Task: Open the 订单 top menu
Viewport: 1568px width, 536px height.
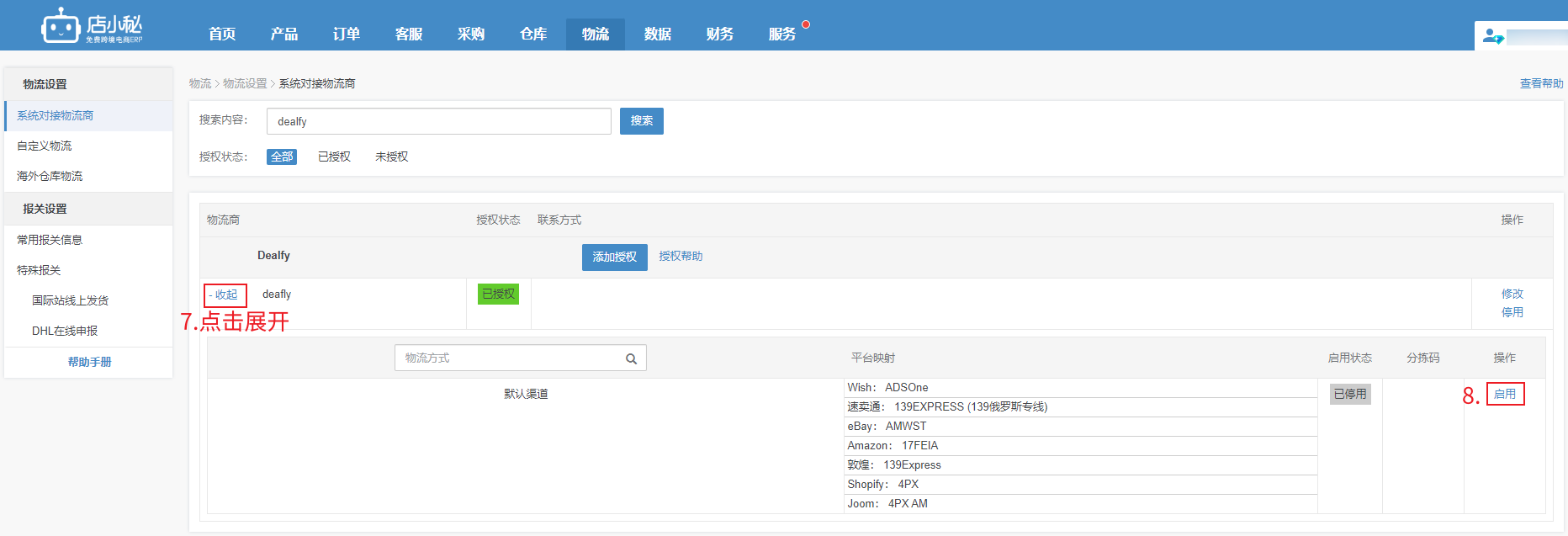Action: tap(347, 34)
